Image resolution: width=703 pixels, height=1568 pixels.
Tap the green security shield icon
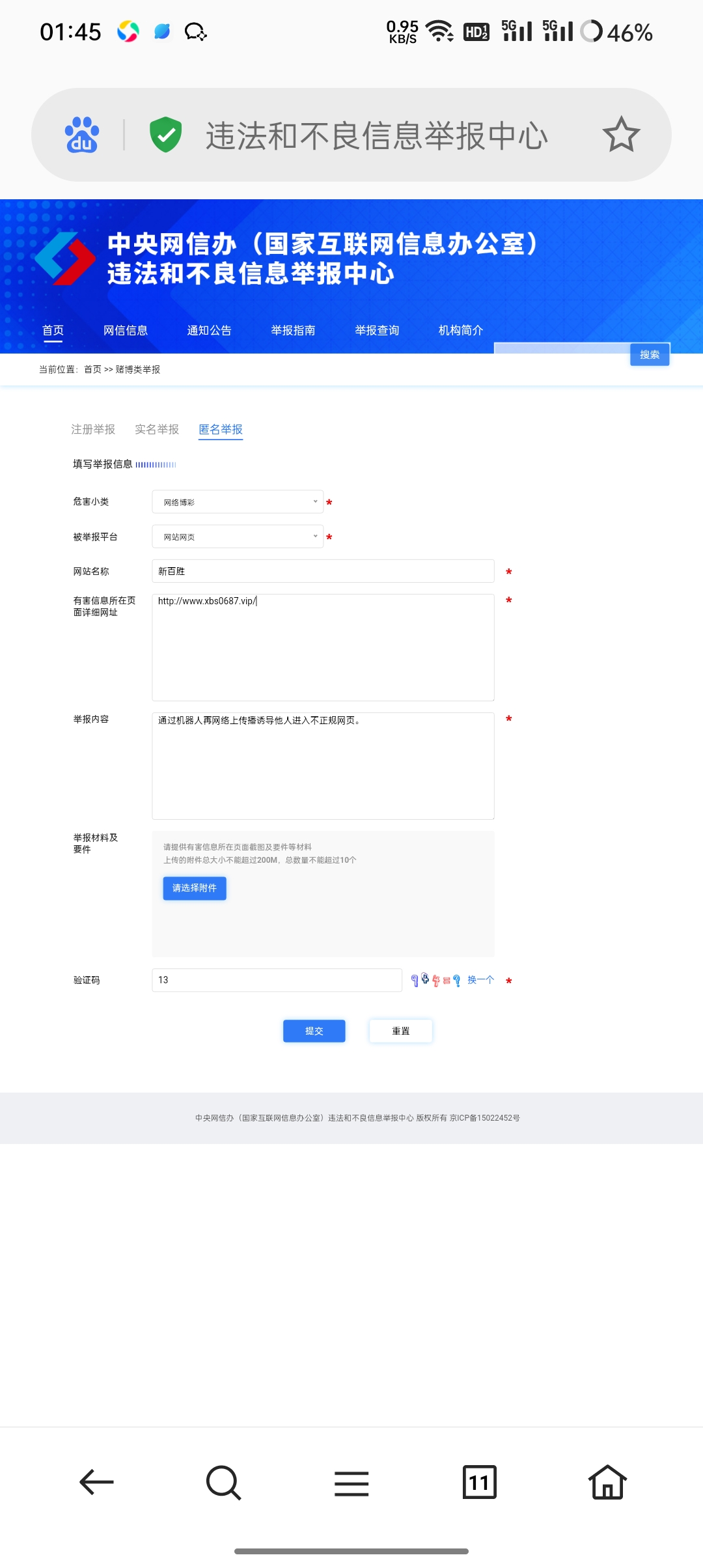click(x=166, y=135)
